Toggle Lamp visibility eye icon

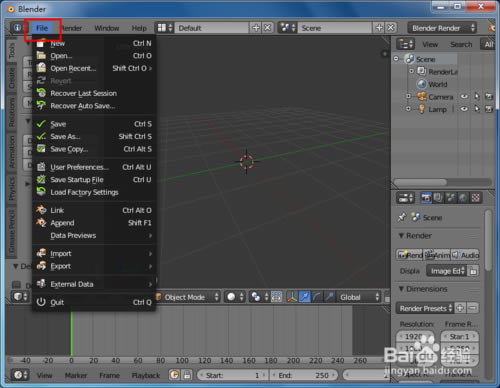pos(464,109)
